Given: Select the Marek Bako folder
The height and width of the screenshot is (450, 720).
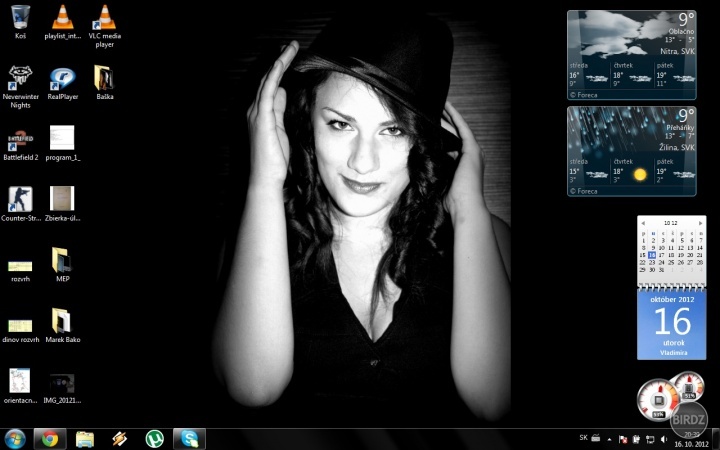Looking at the screenshot, I should (x=62, y=326).
